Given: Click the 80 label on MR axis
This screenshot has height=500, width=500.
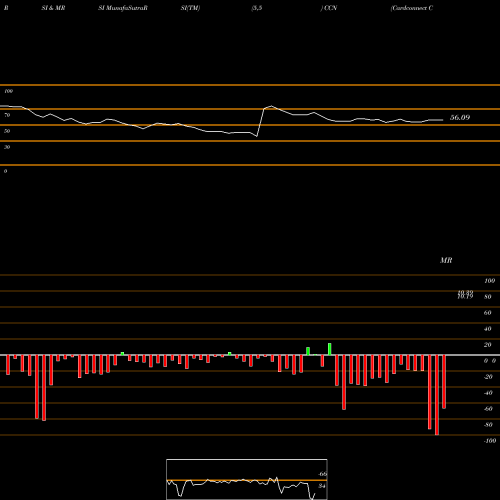Looking at the screenshot, I should pos(488,297).
